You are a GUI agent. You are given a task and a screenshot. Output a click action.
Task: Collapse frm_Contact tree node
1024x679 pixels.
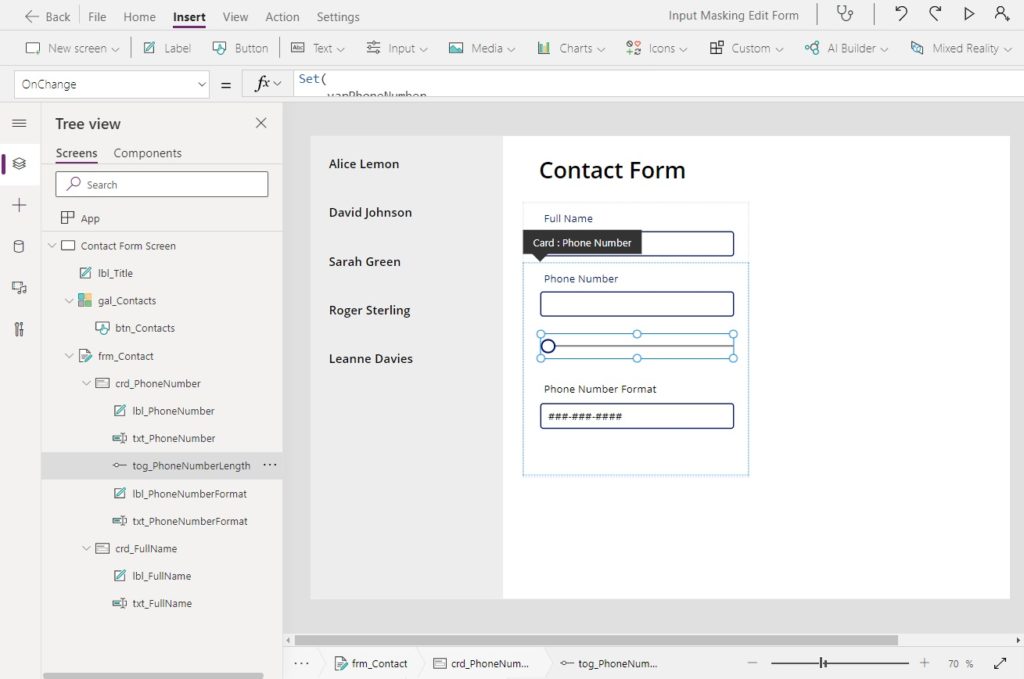(x=69, y=356)
